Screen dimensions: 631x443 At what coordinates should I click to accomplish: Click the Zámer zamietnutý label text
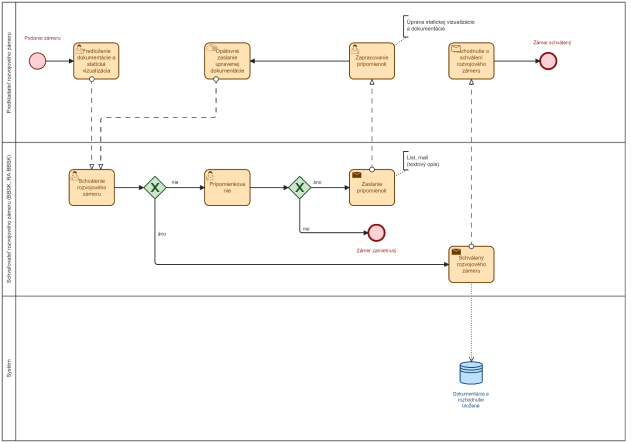pos(377,251)
